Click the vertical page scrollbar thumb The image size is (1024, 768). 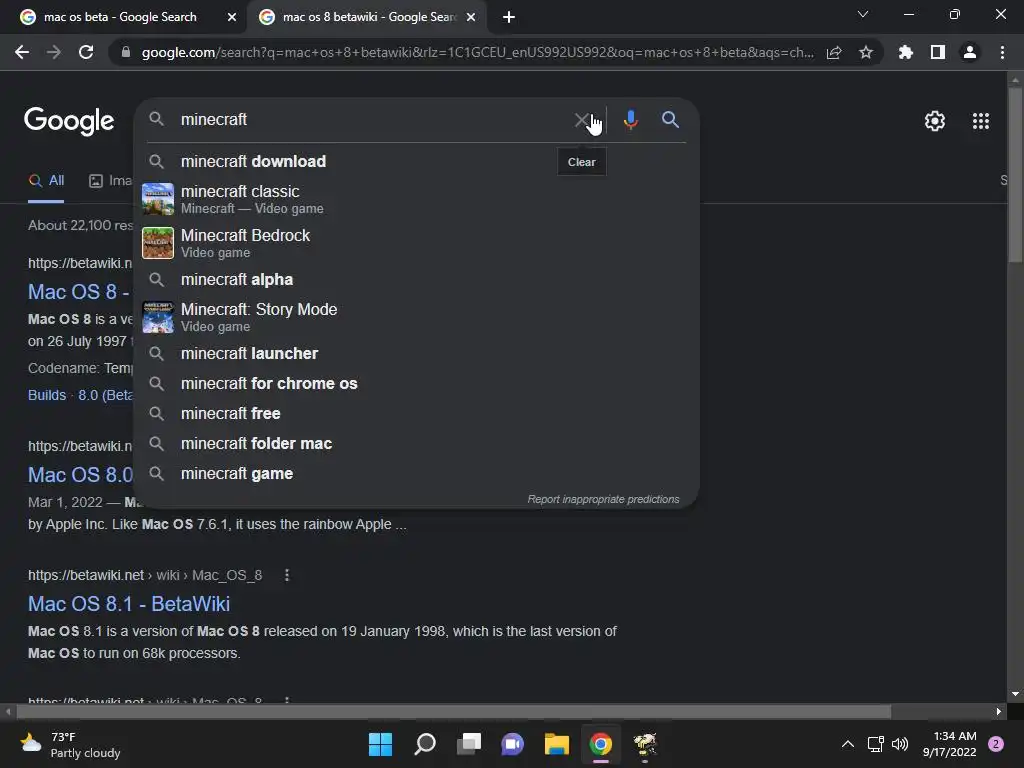[1015, 175]
